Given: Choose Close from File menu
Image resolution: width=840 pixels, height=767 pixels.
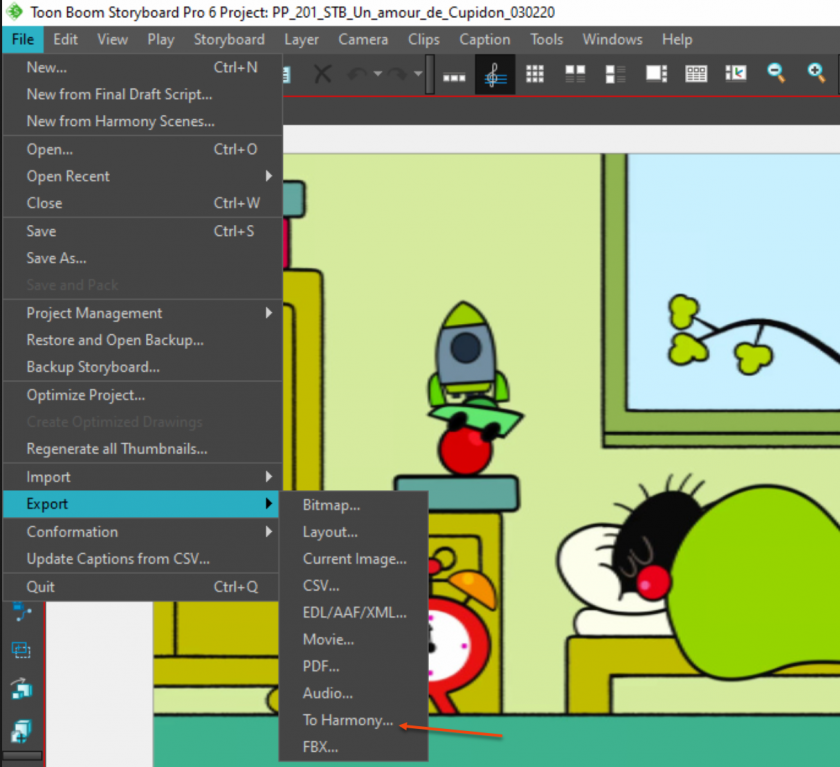Looking at the screenshot, I should pos(142,203).
